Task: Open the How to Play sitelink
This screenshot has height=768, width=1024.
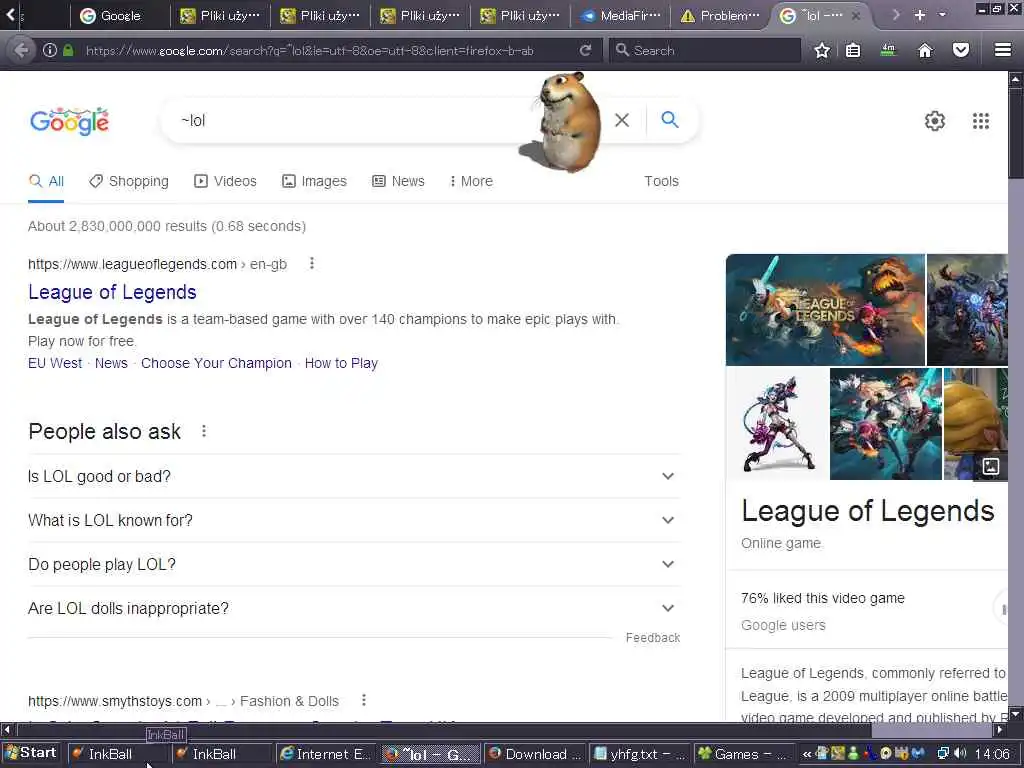Action: 342,363
